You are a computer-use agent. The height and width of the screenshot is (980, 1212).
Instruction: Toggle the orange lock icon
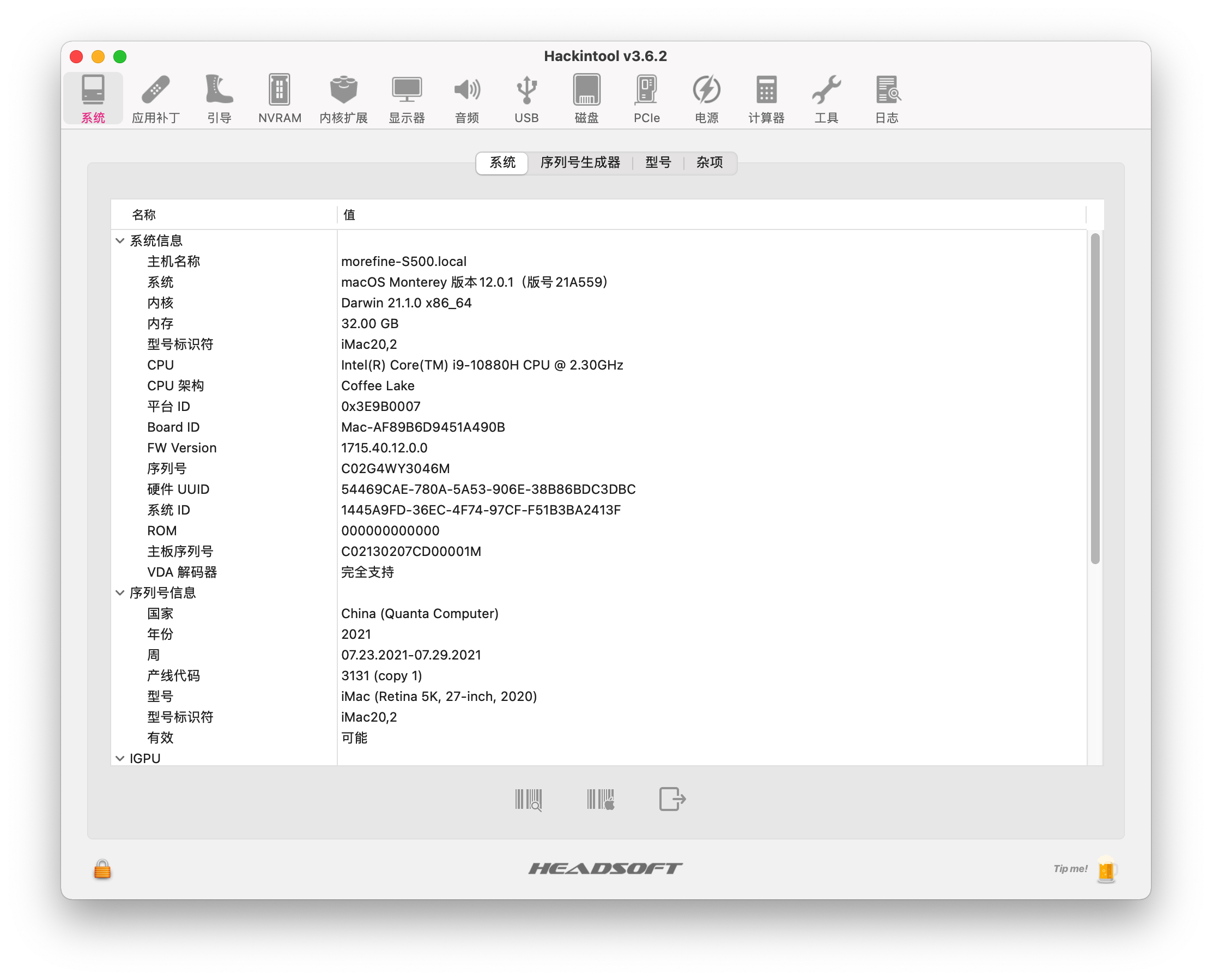102,869
